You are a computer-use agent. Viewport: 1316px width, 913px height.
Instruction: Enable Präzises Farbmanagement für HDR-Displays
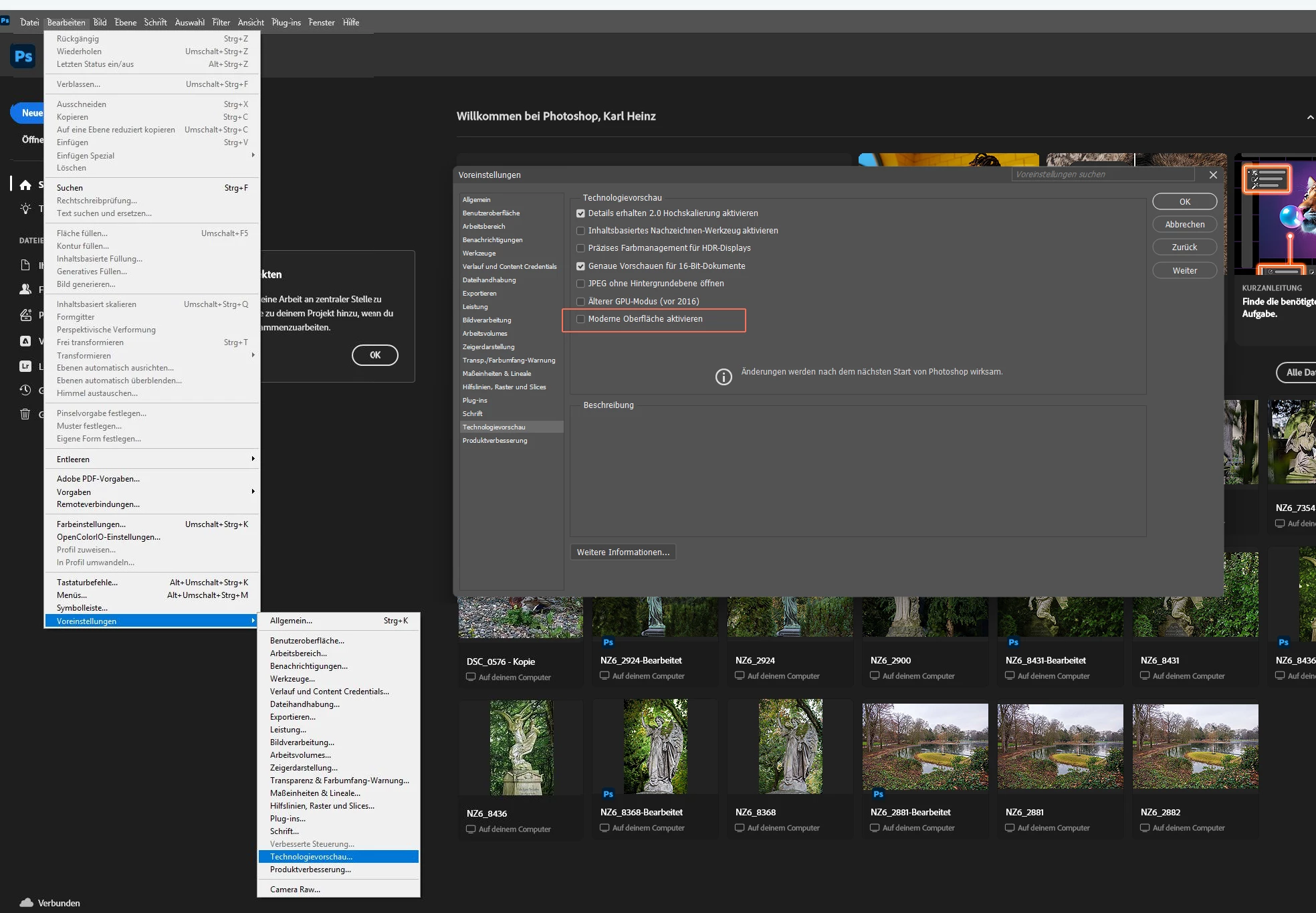coord(580,248)
